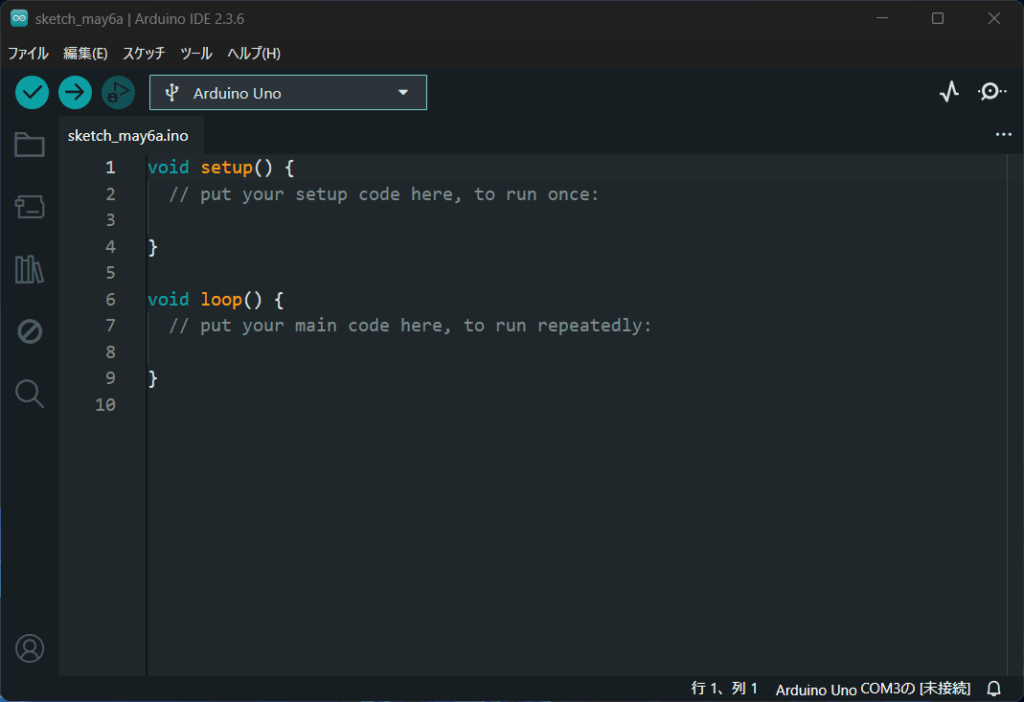1024x702 pixels.
Task: Click the loop function name
Action: click(x=221, y=299)
